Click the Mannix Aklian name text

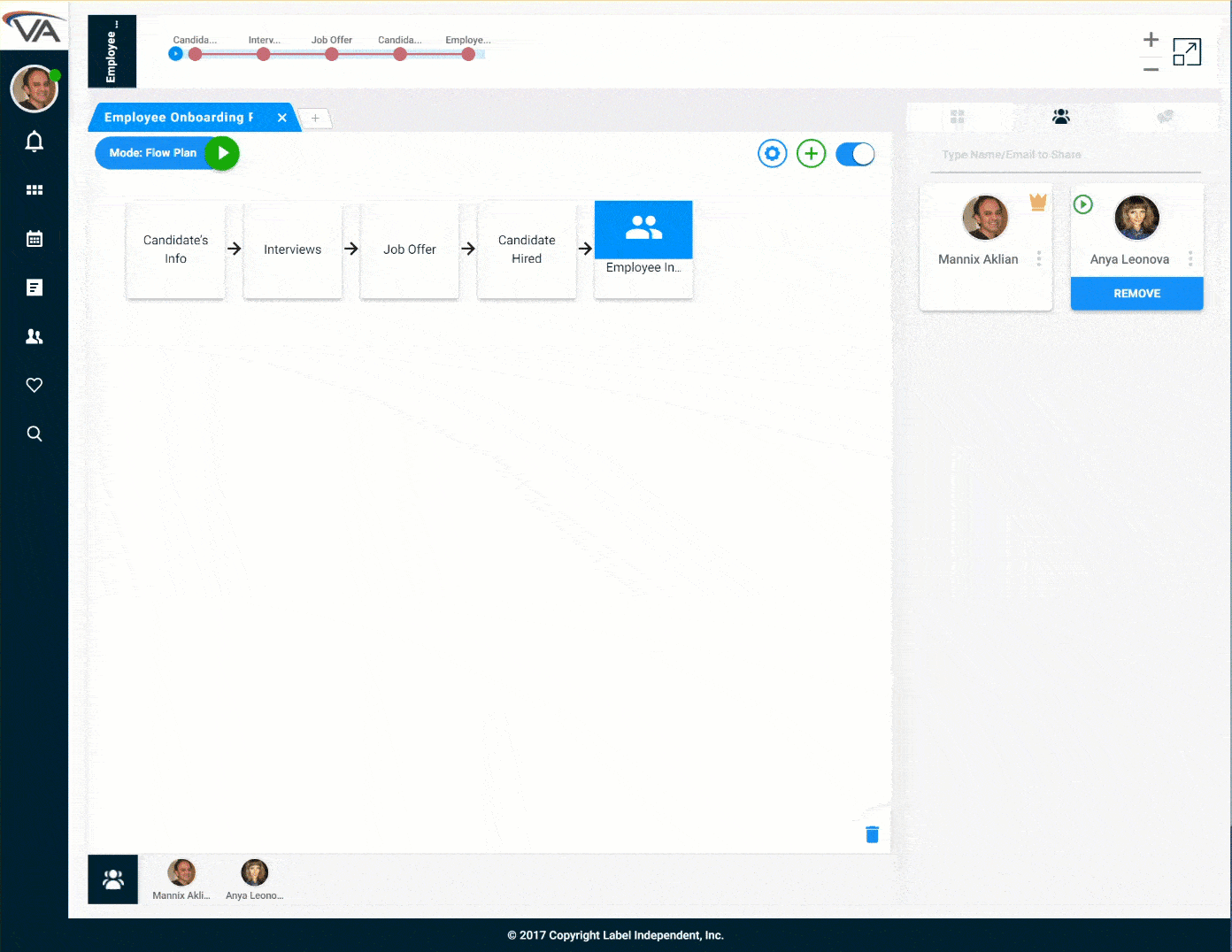[x=978, y=259]
